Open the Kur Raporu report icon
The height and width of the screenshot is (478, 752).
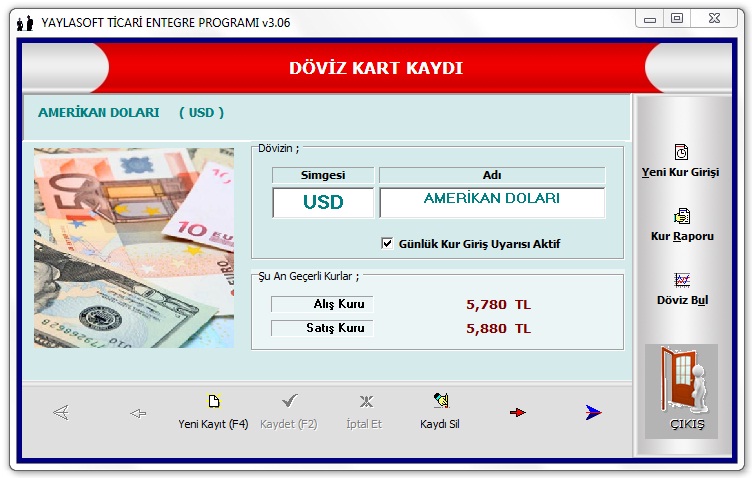coord(682,216)
